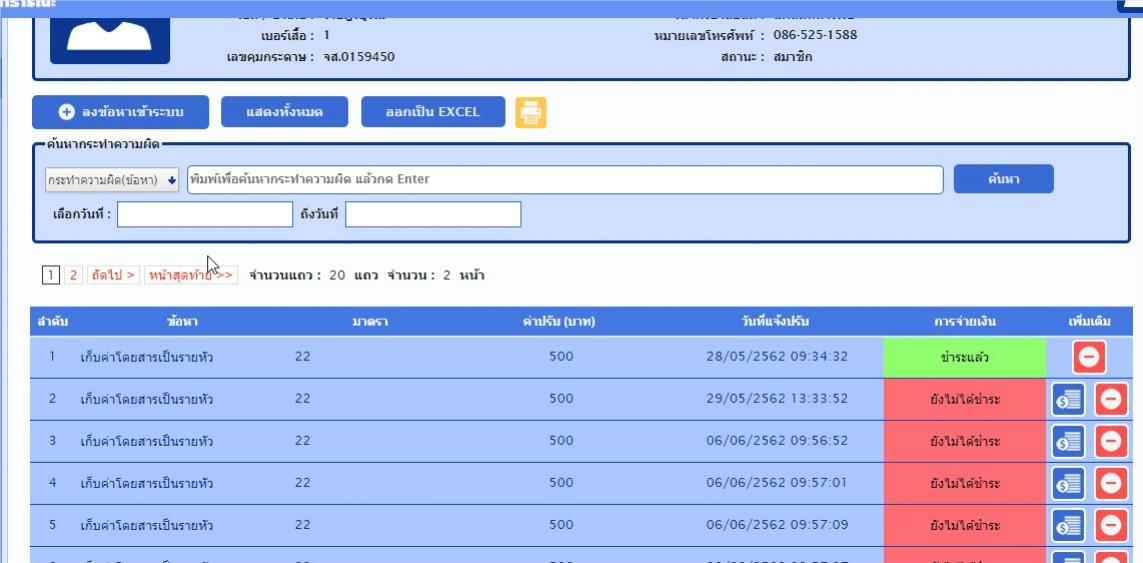Click paper control number จส.0159450
The image size is (1143, 563).
coord(359,56)
